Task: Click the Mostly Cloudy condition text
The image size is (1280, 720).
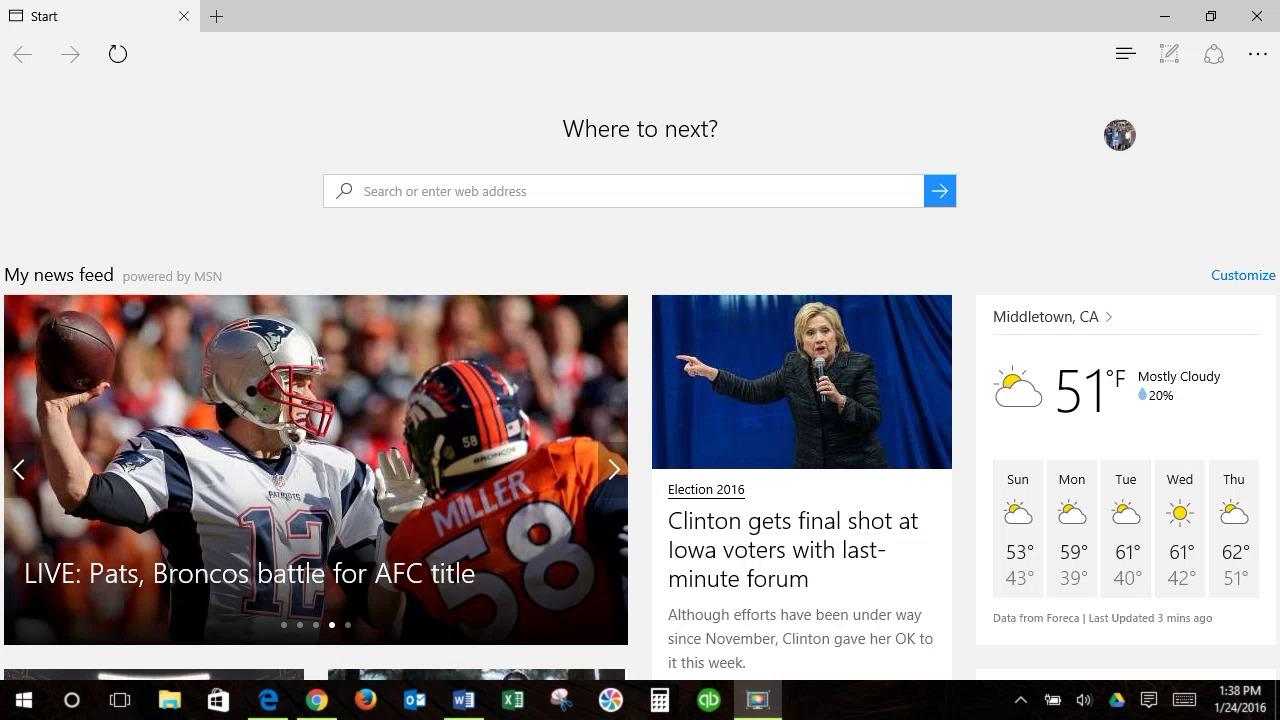Action: 1179,376
